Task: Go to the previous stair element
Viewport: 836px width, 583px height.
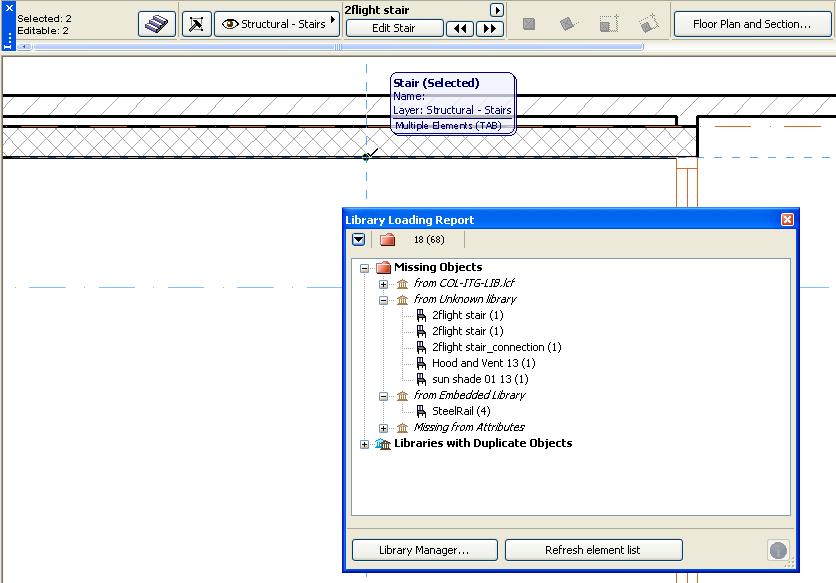Action: (460, 28)
